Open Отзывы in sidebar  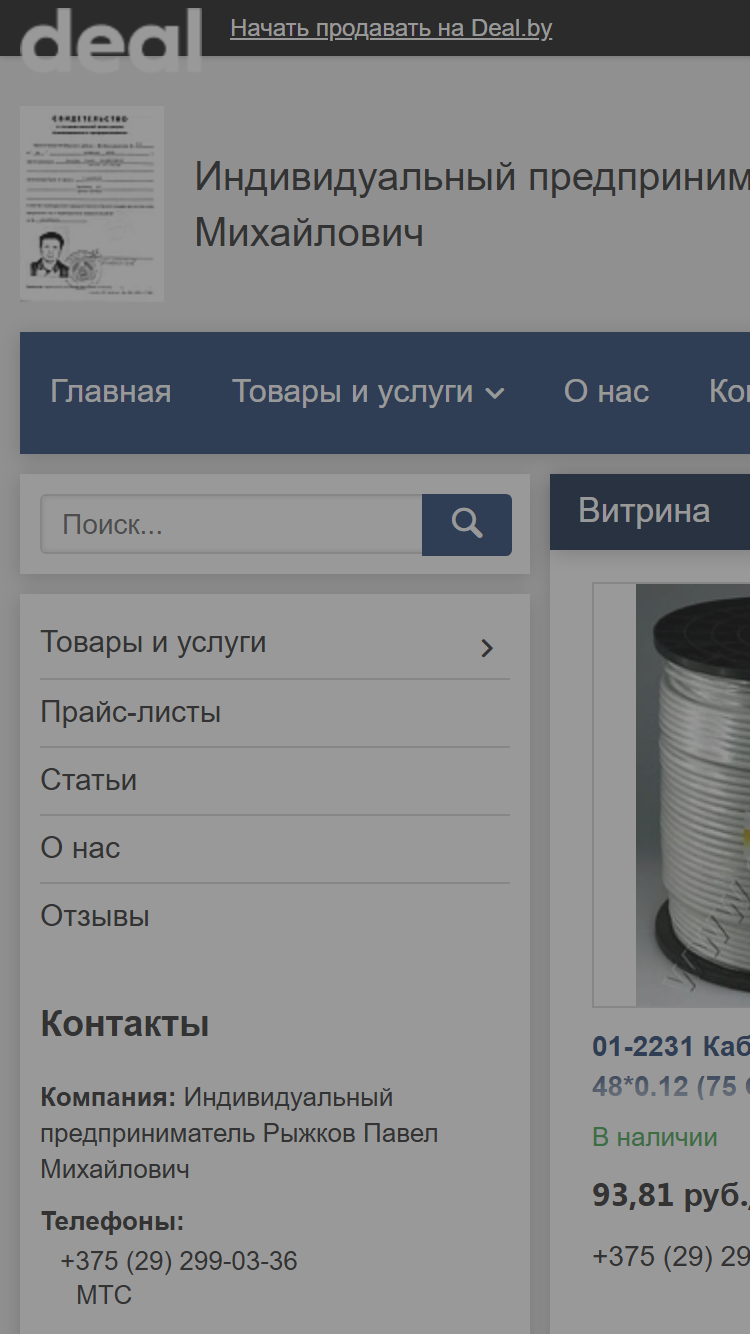click(95, 916)
